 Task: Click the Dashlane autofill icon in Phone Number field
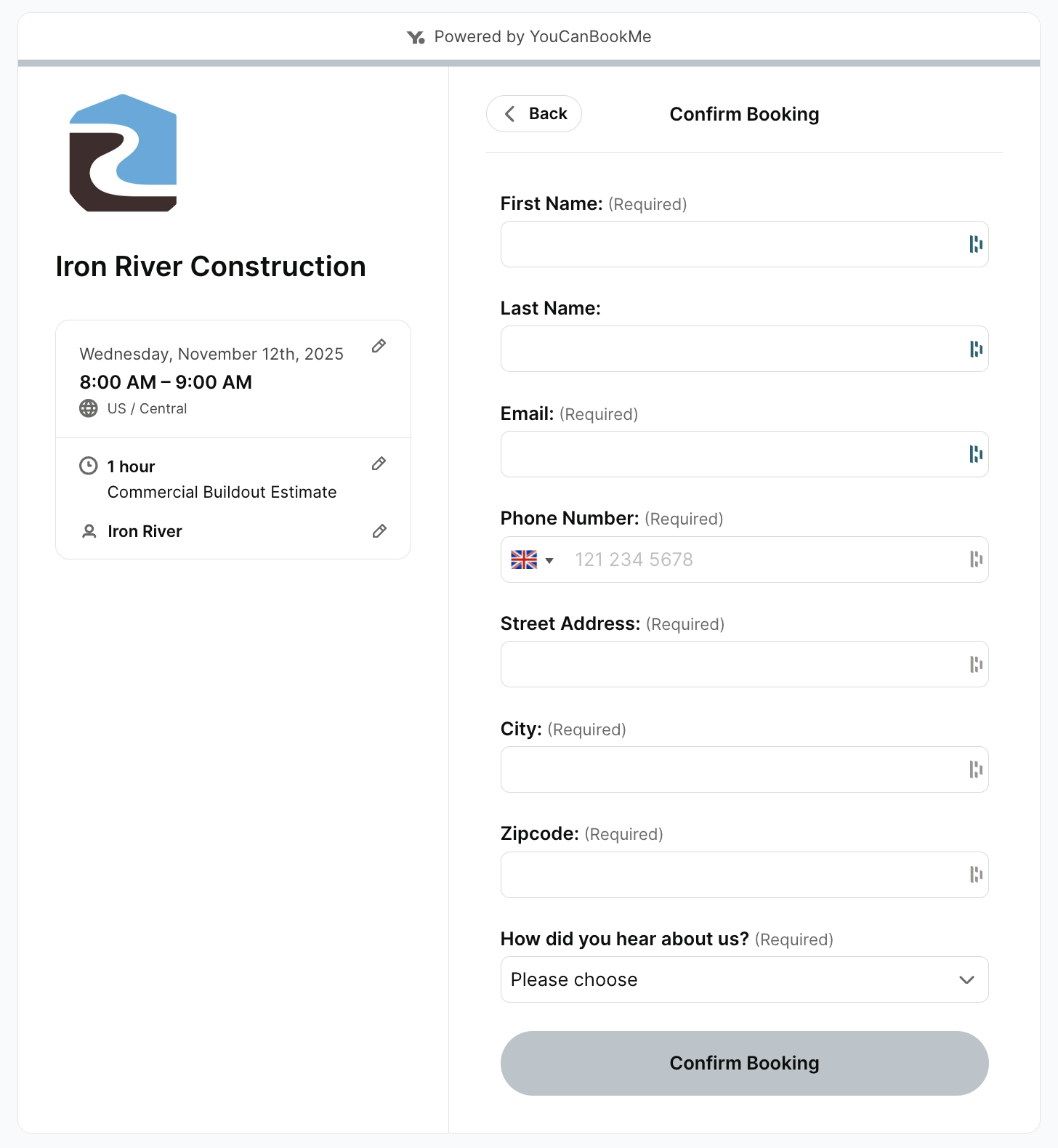point(976,559)
